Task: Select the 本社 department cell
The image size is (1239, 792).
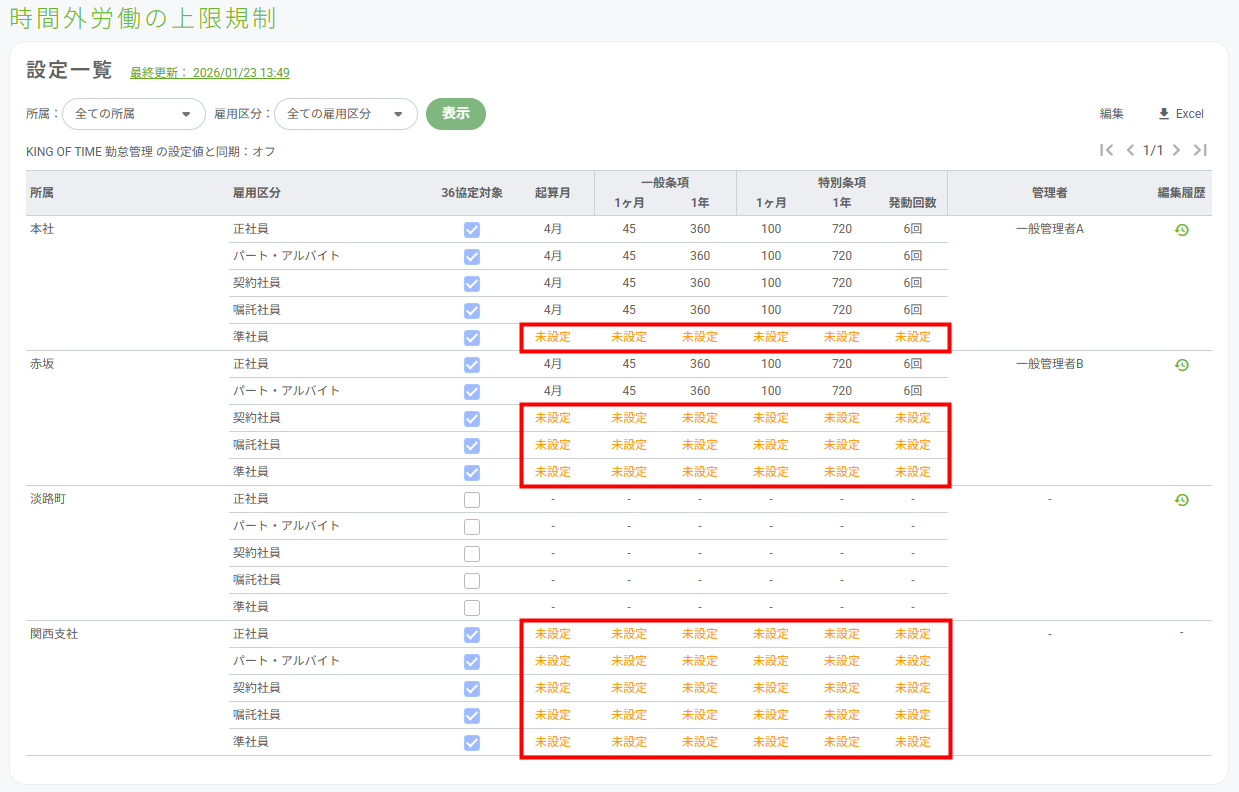Action: [x=42, y=229]
